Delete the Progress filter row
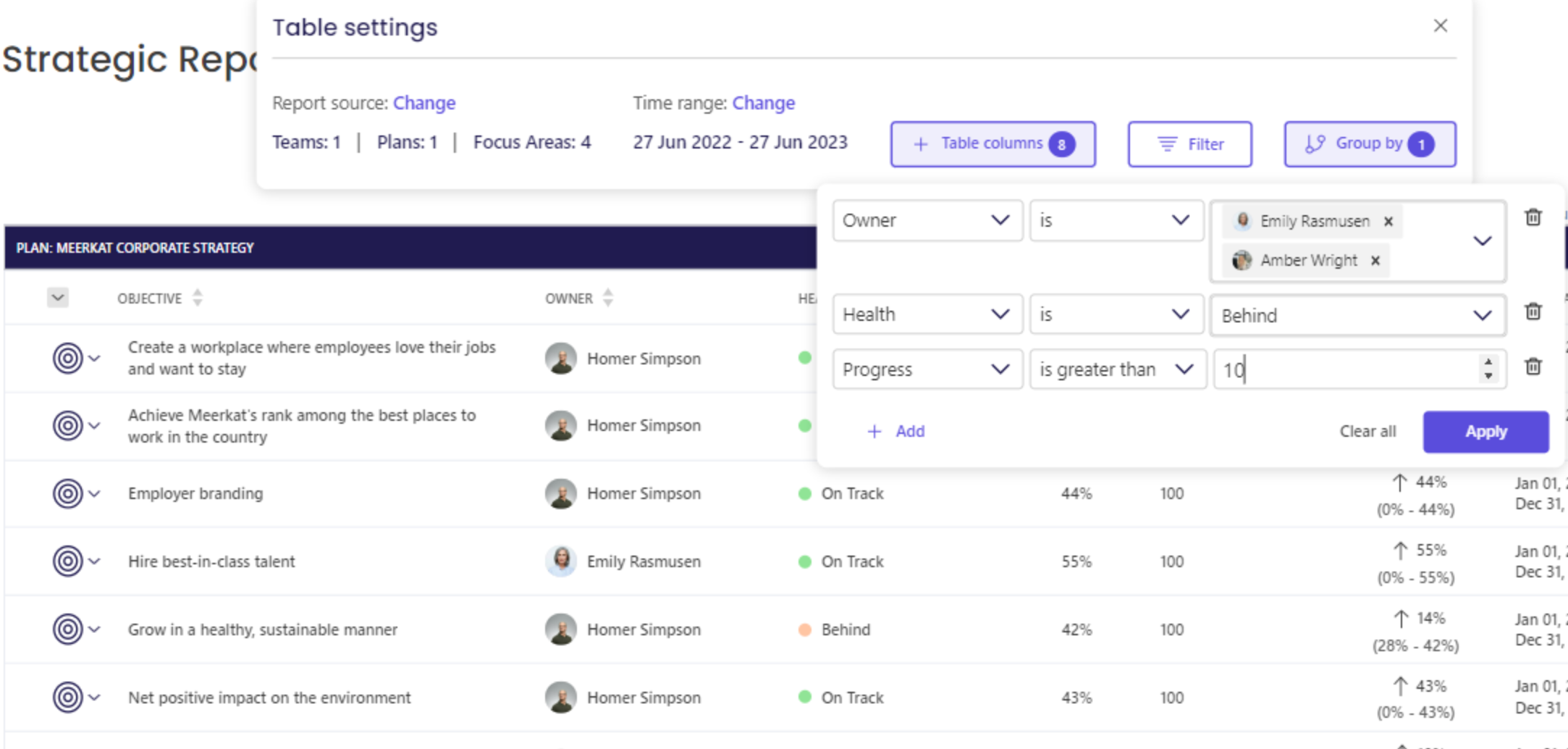 tap(1533, 367)
